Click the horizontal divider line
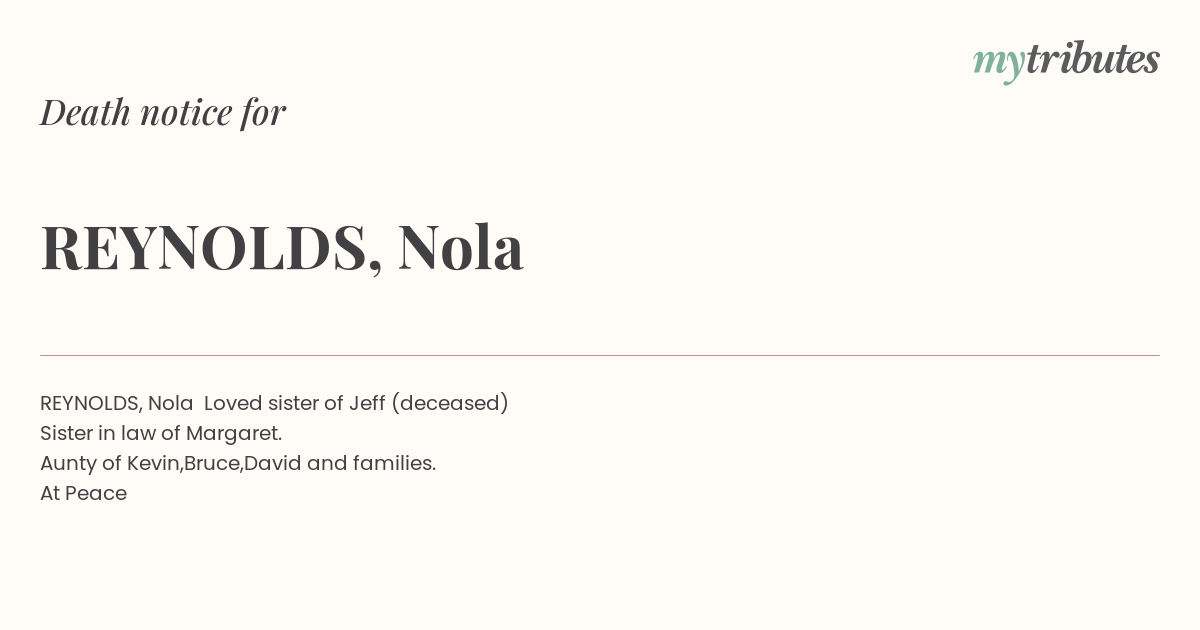The width and height of the screenshot is (1200, 630). click(600, 355)
